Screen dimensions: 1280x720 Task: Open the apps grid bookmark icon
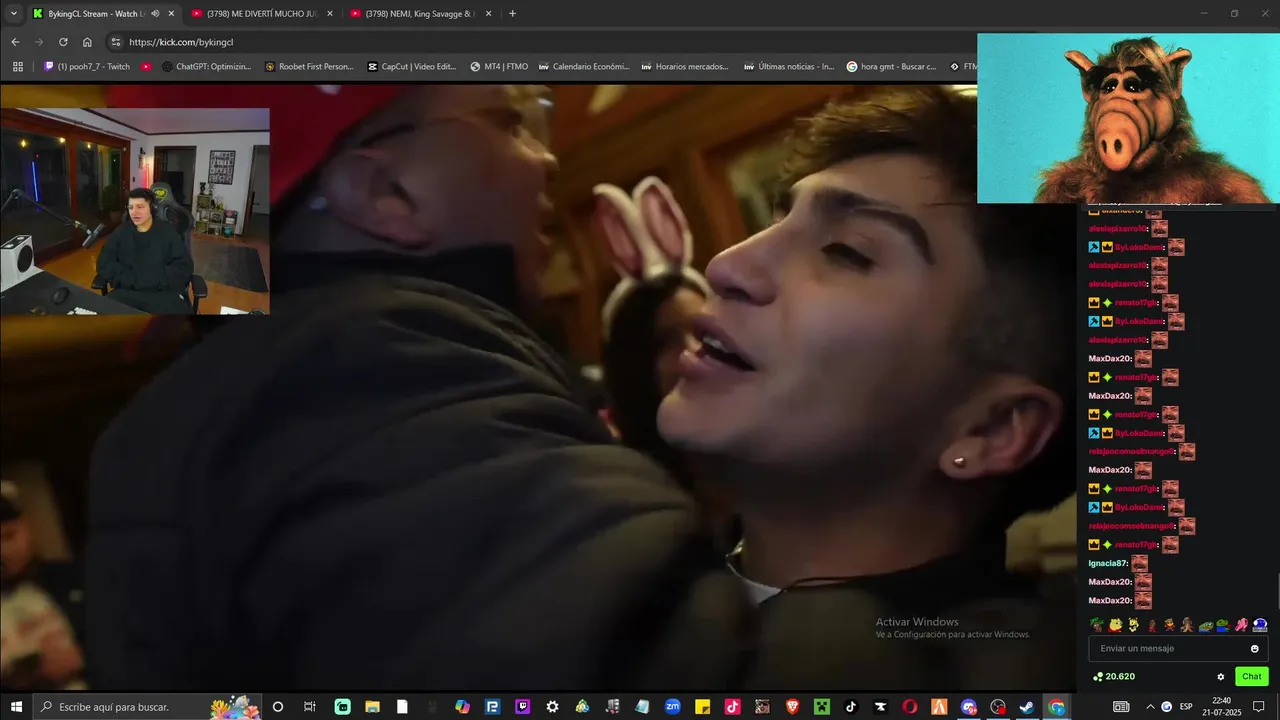coord(17,67)
